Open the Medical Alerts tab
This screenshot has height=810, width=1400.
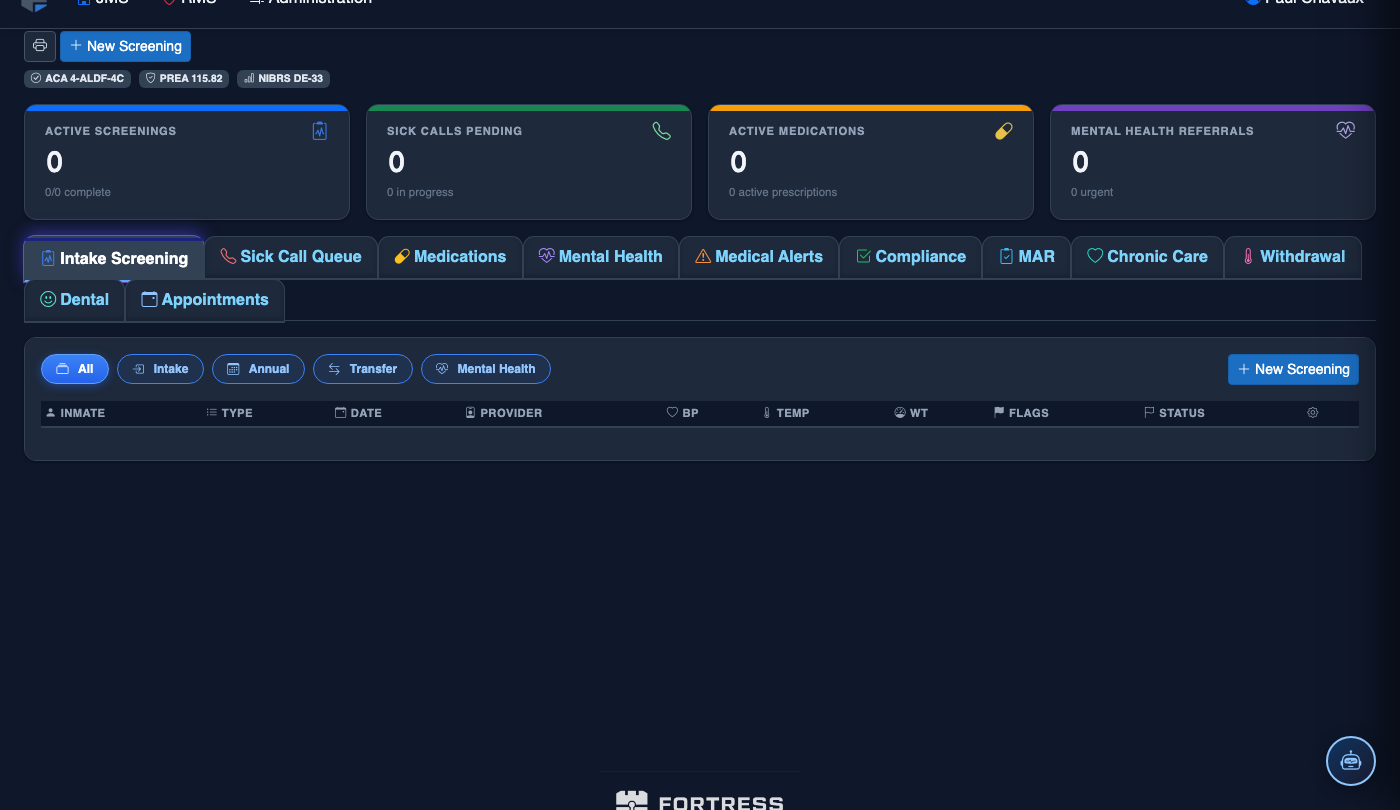759,257
